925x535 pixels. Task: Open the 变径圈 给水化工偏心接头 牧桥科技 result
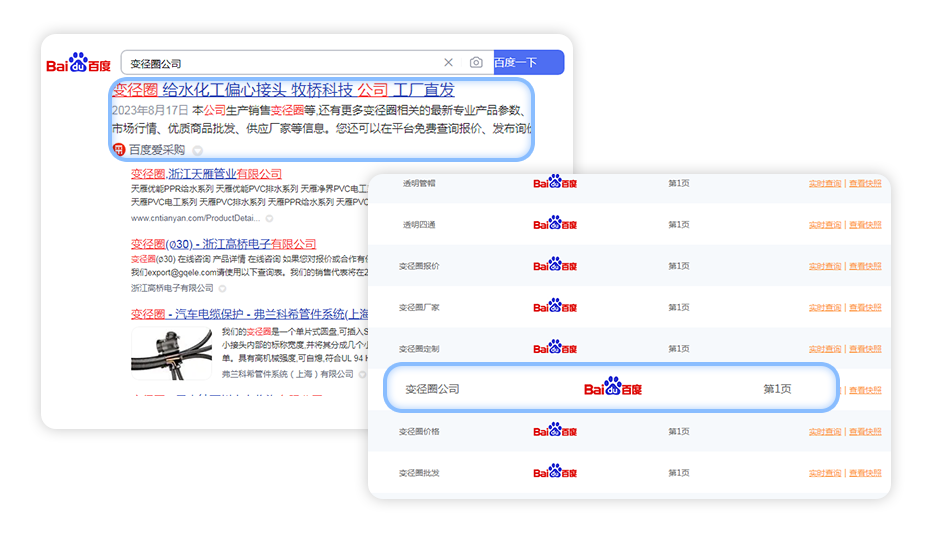(x=283, y=90)
